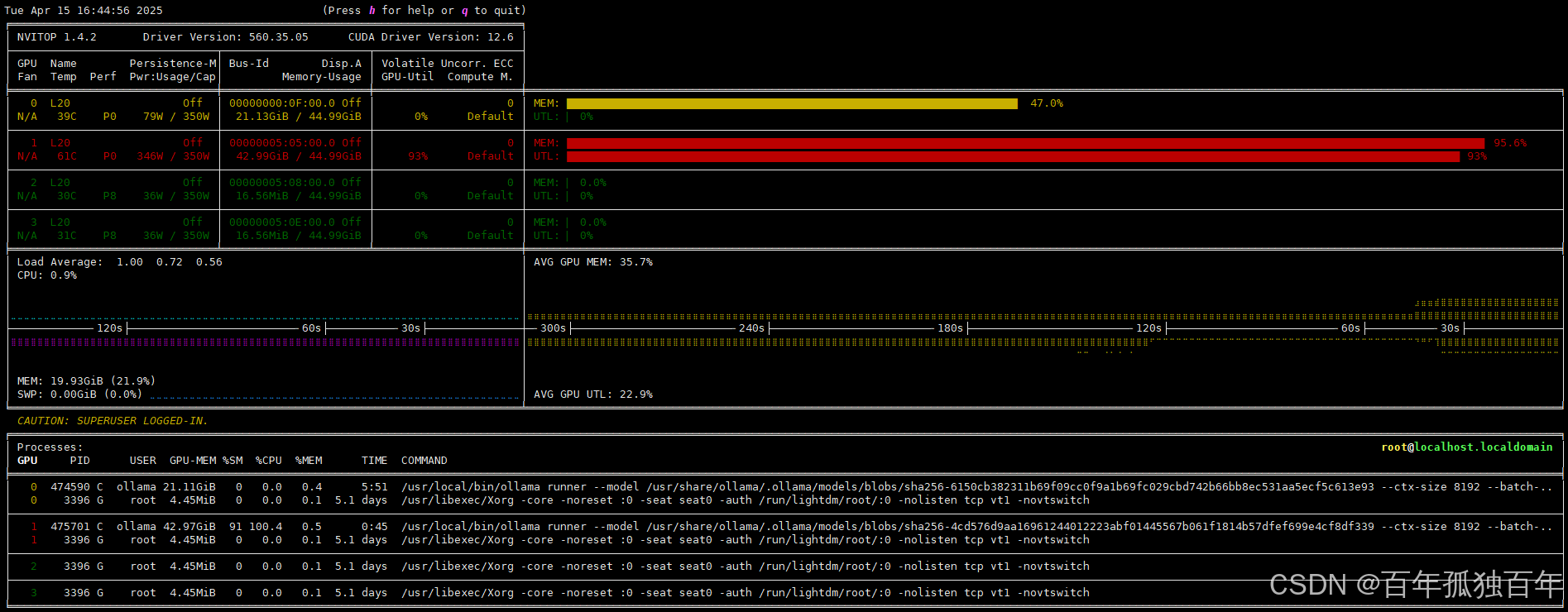Select the 'Load Average: 1.00 0.72 0.56' line

pyautogui.click(x=120, y=262)
